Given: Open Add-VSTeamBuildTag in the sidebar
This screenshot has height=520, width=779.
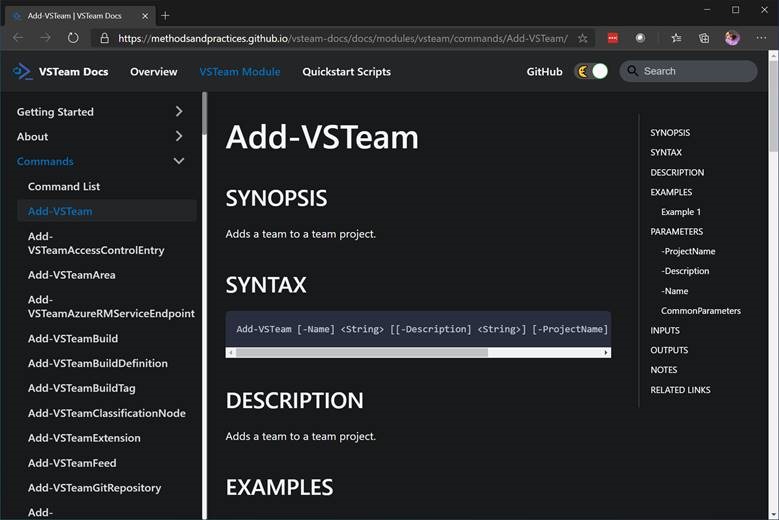Looking at the screenshot, I should tap(81, 388).
